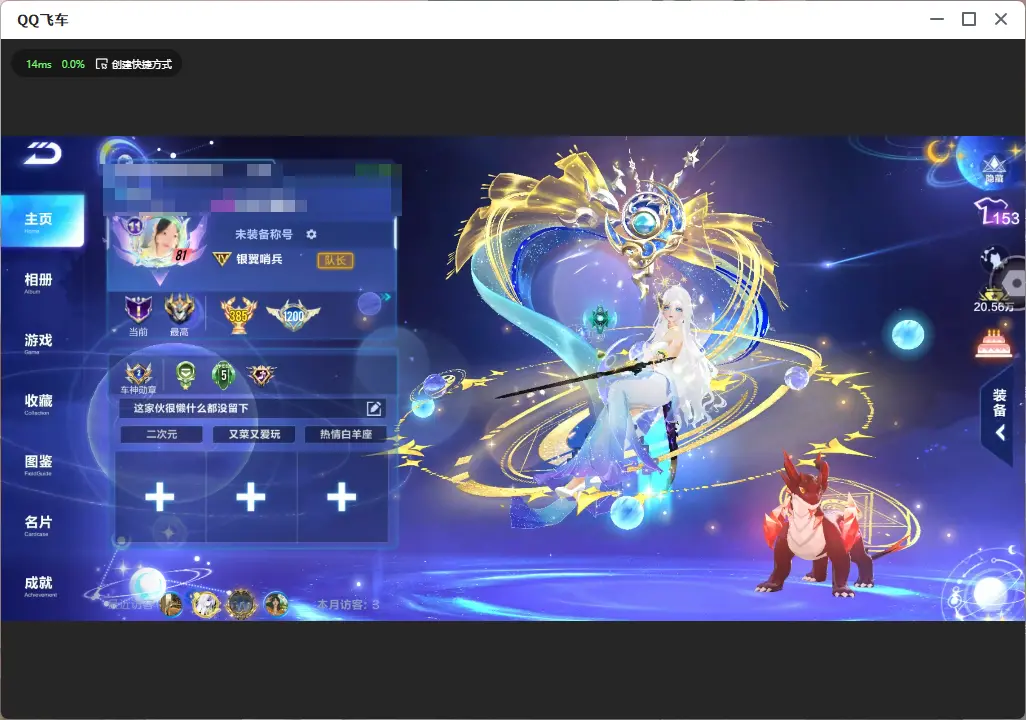This screenshot has width=1026, height=720.
Task: Select the 二次元 tag
Action: [162, 435]
